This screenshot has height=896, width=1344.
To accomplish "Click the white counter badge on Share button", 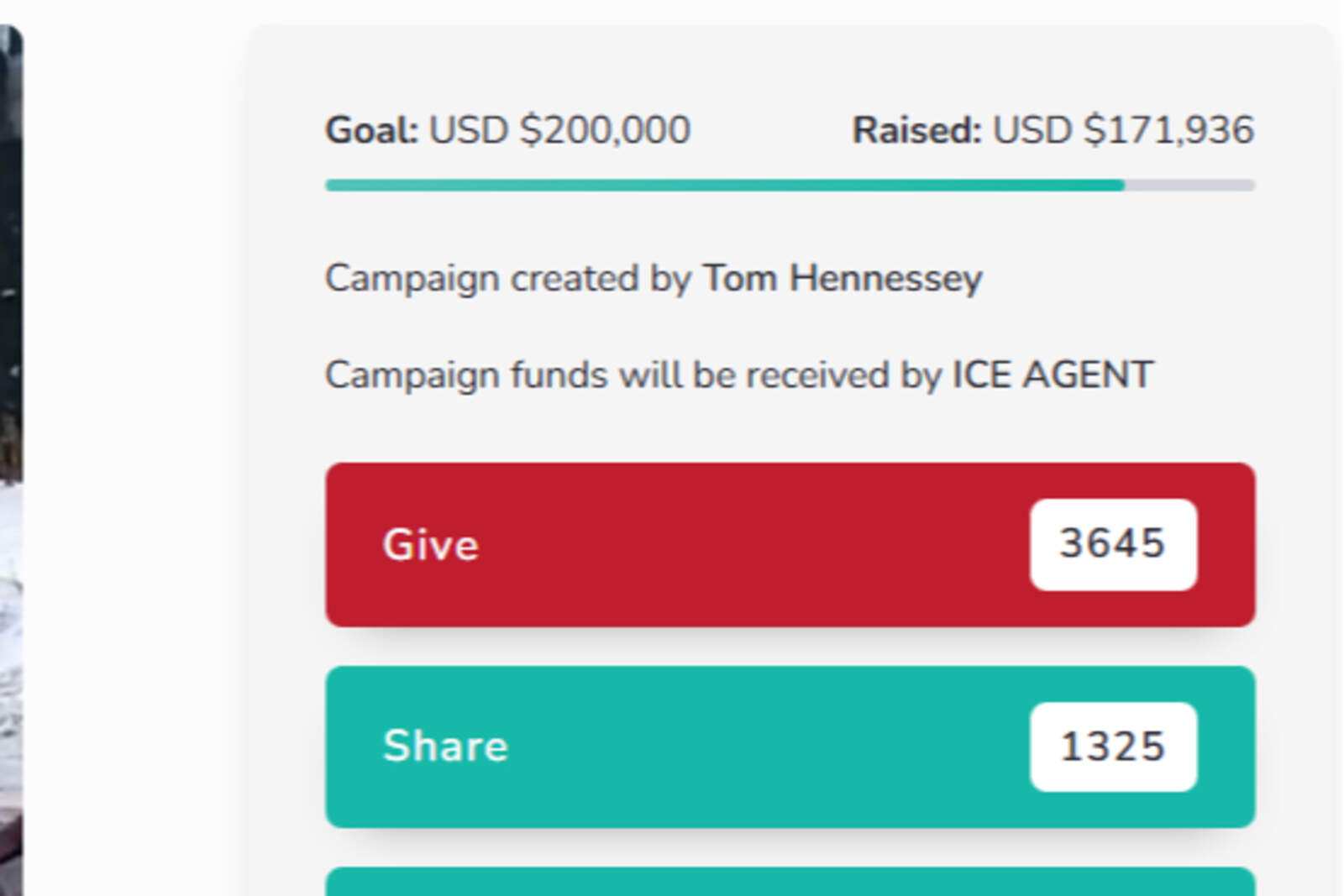I will [x=1112, y=746].
